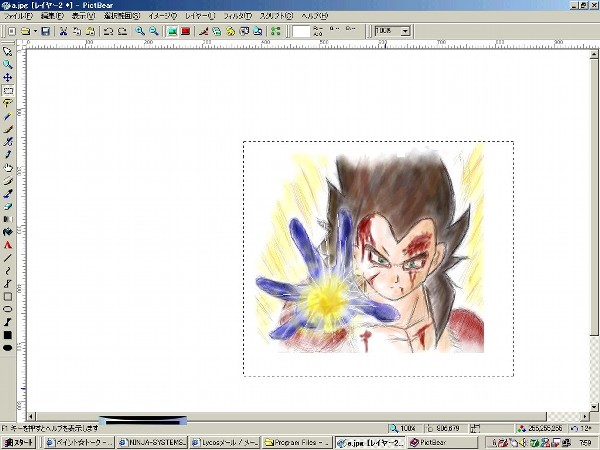Viewport: 600px width, 450px height.
Task: Click the Zoom in magnifier toolbar icon
Action: (x=140, y=31)
